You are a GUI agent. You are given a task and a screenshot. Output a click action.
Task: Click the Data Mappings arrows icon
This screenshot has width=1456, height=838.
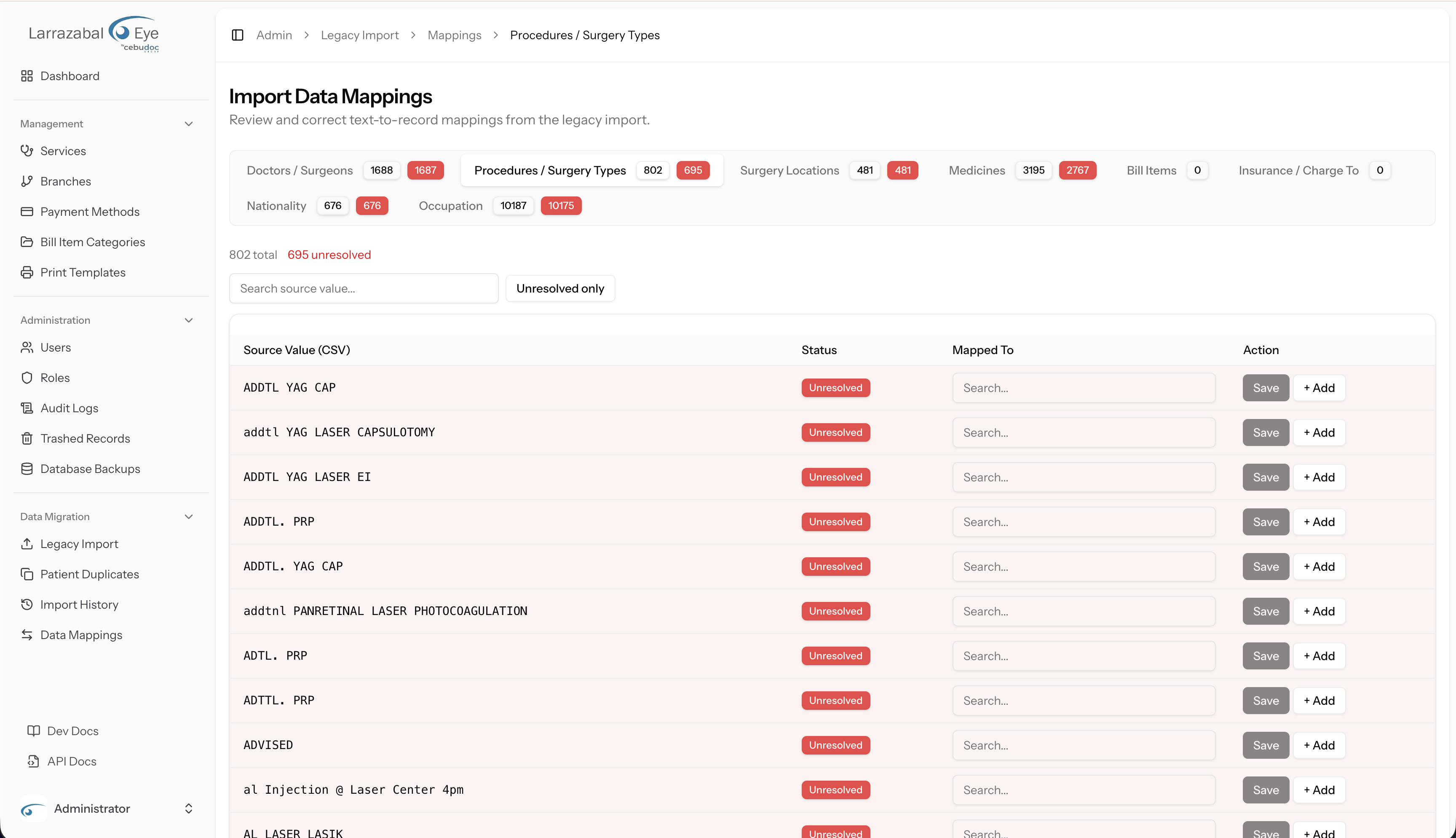click(27, 635)
